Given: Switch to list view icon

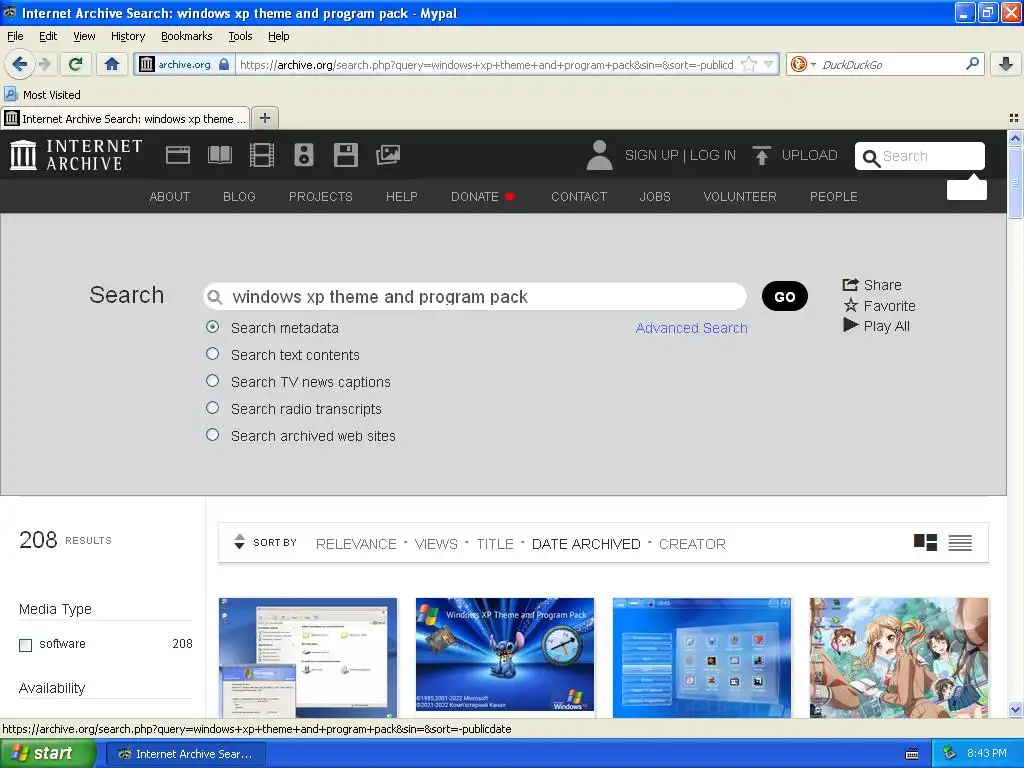Looking at the screenshot, I should 960,543.
